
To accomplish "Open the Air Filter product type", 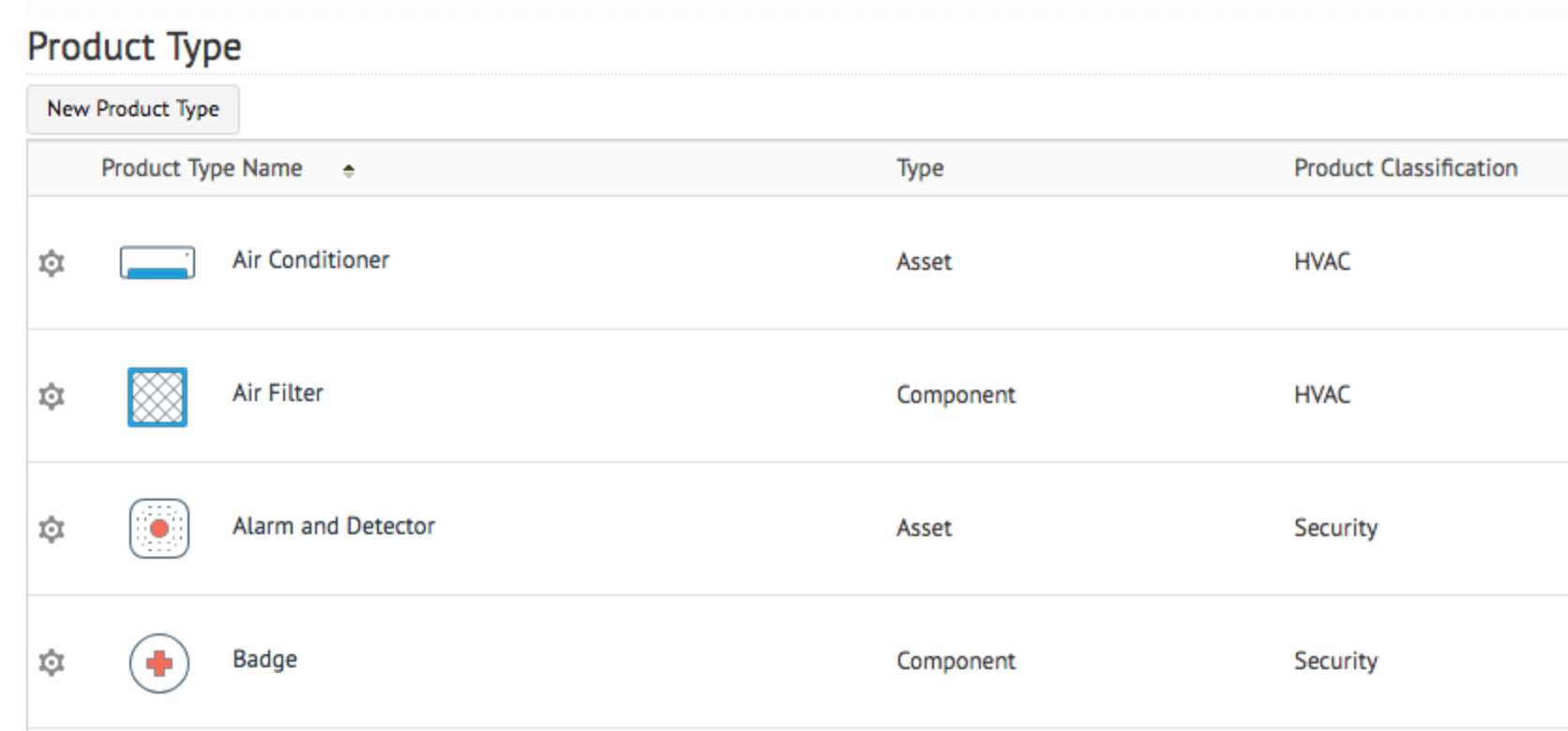I will tap(278, 394).
